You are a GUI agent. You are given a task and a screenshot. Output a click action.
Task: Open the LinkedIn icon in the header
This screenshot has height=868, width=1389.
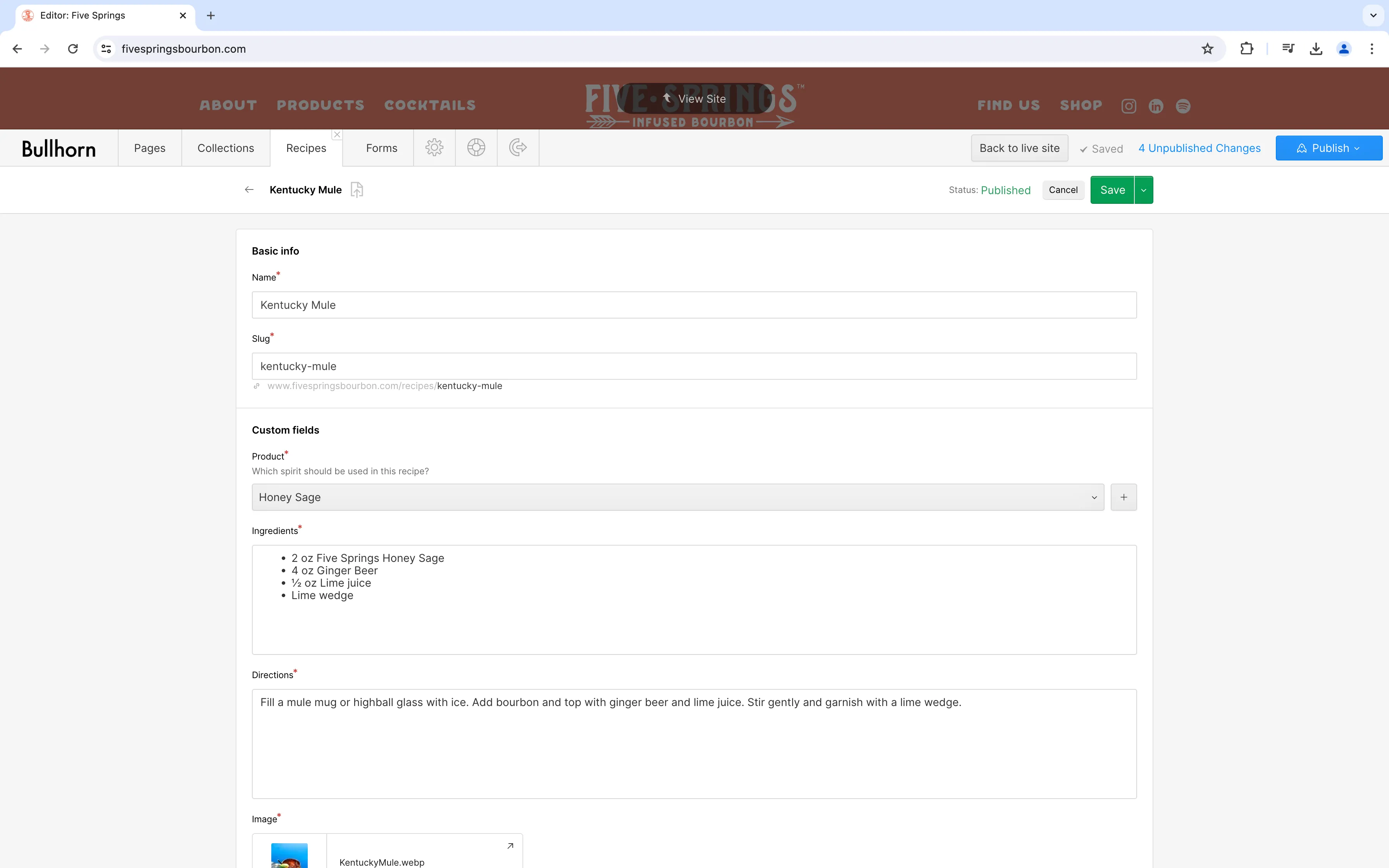pyautogui.click(x=1155, y=106)
